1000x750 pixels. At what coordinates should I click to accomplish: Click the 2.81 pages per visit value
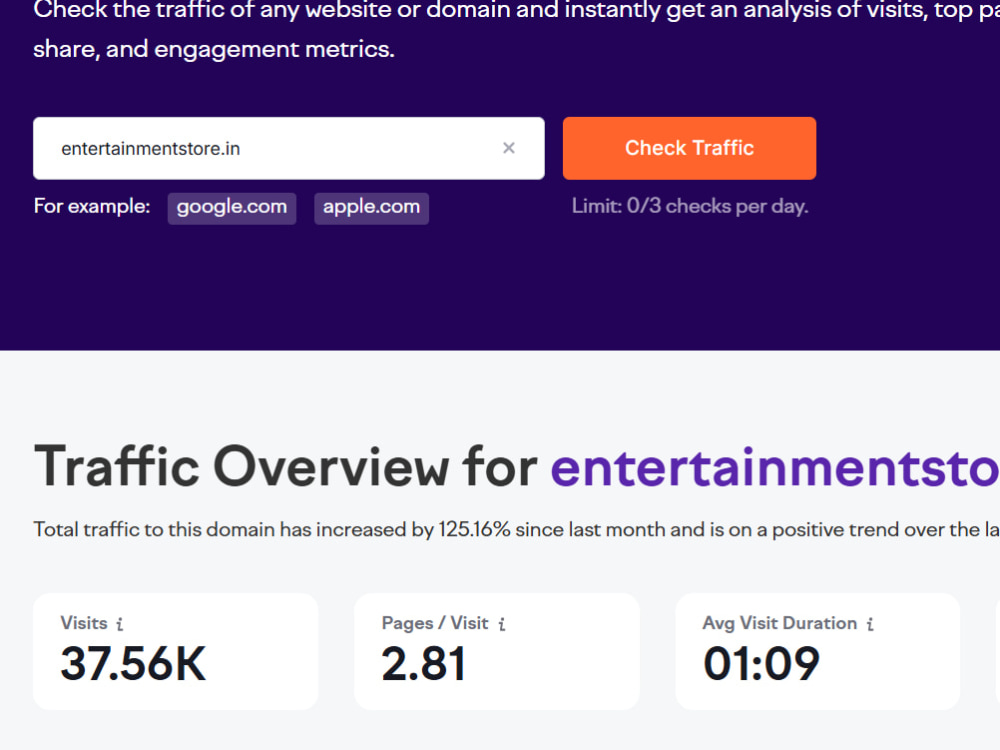423,664
